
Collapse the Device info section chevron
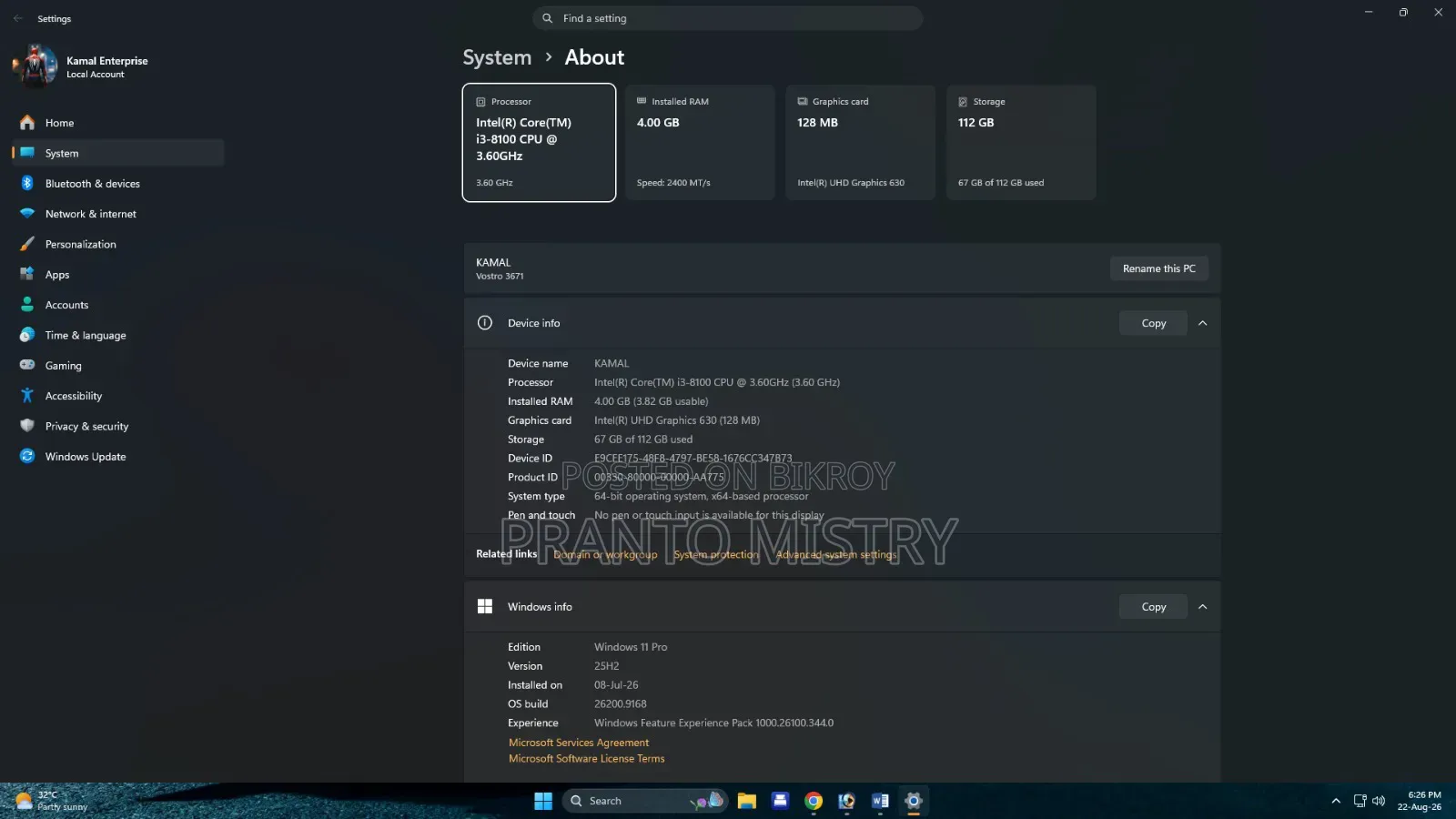(1203, 323)
